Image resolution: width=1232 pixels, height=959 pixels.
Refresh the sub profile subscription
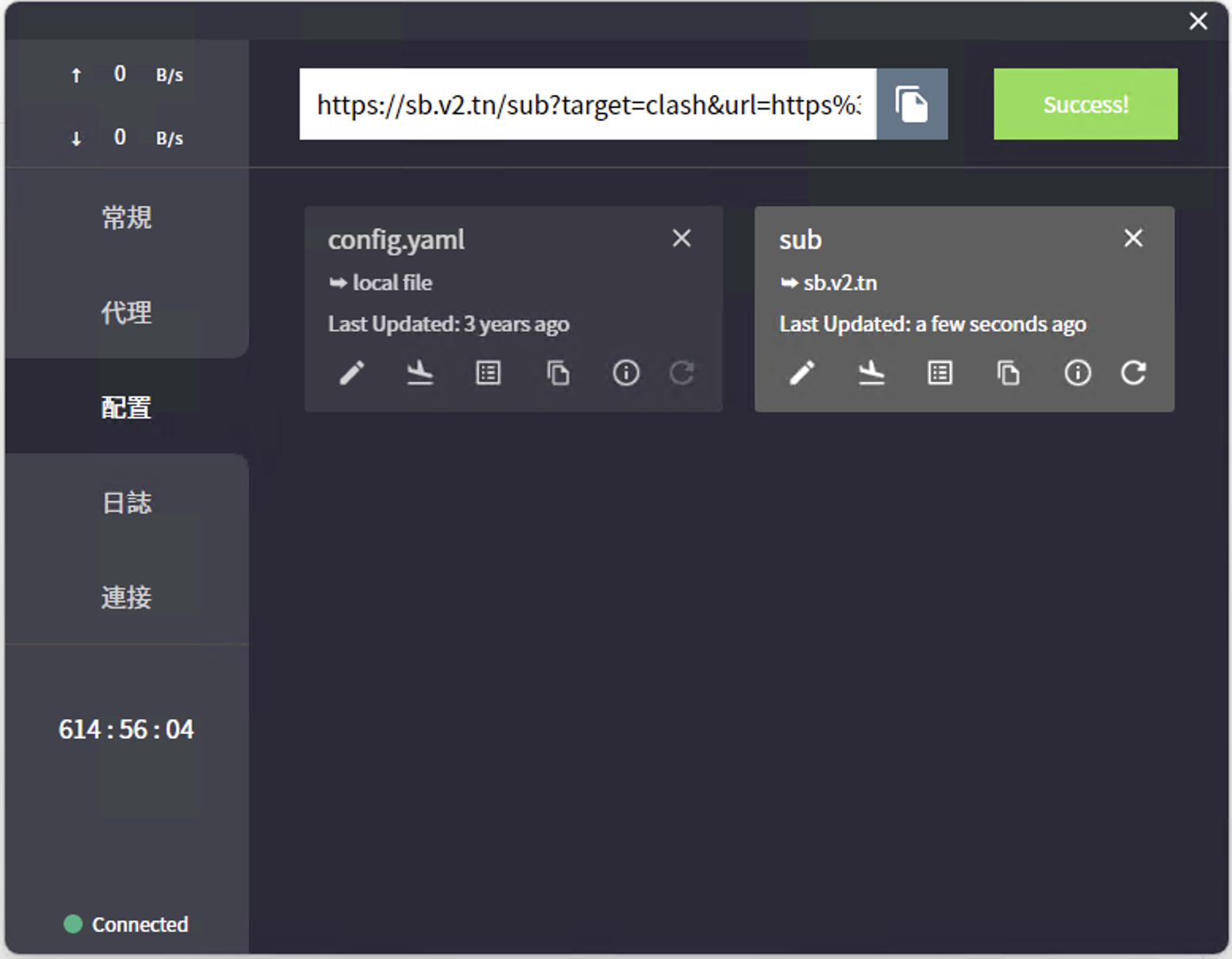click(1133, 373)
